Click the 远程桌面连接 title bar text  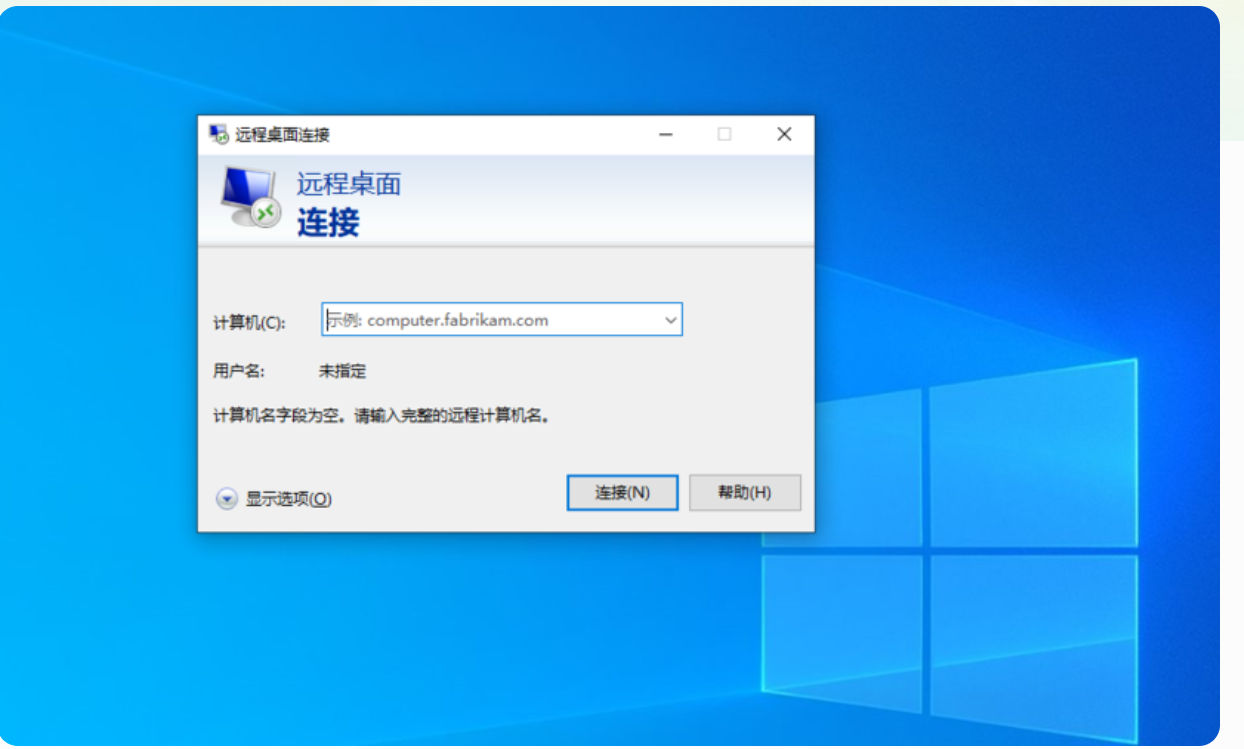(283, 135)
